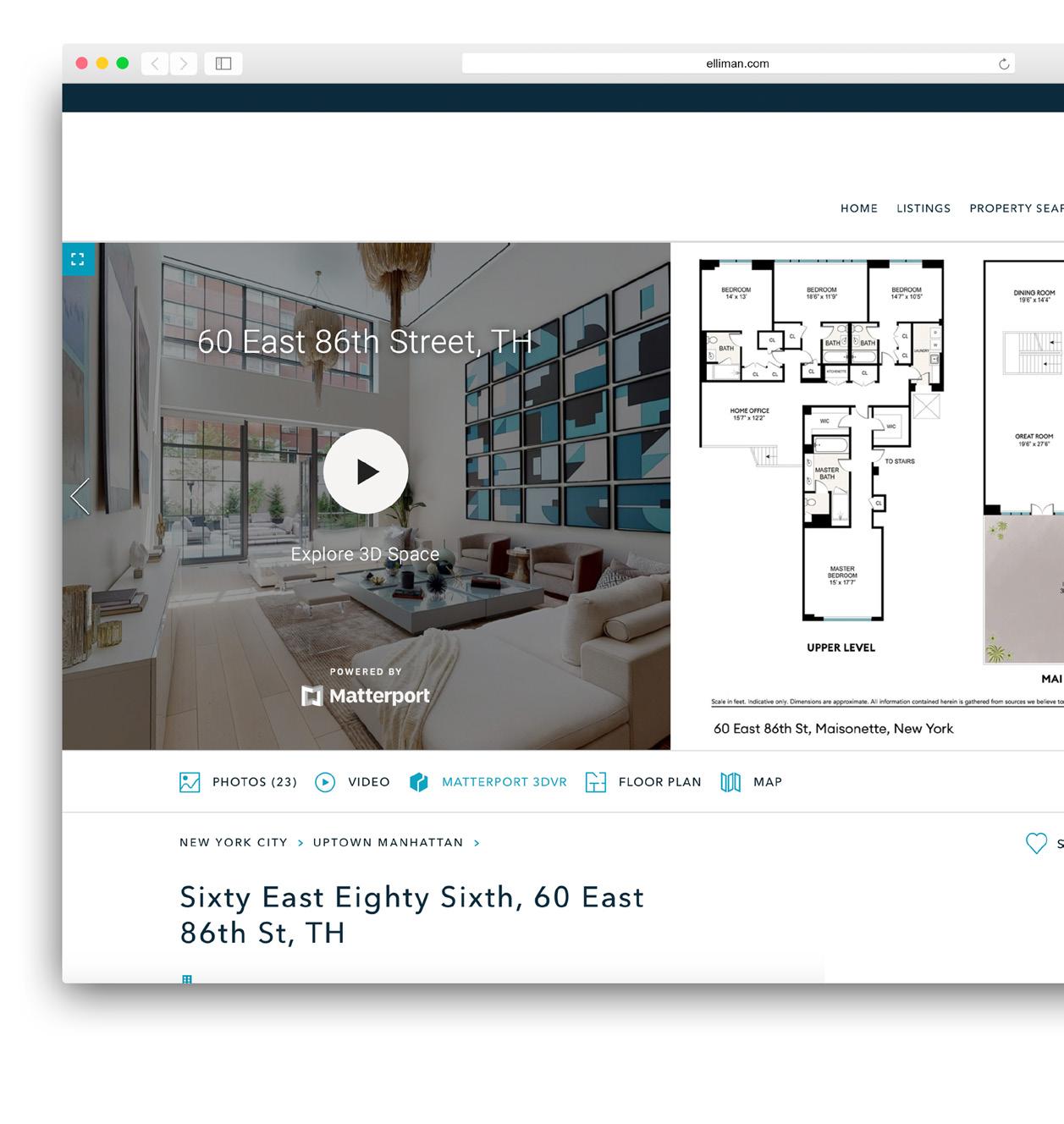Viewport: 1064px width, 1124px height.
Task: Click the folded Map icon
Action: [x=730, y=782]
